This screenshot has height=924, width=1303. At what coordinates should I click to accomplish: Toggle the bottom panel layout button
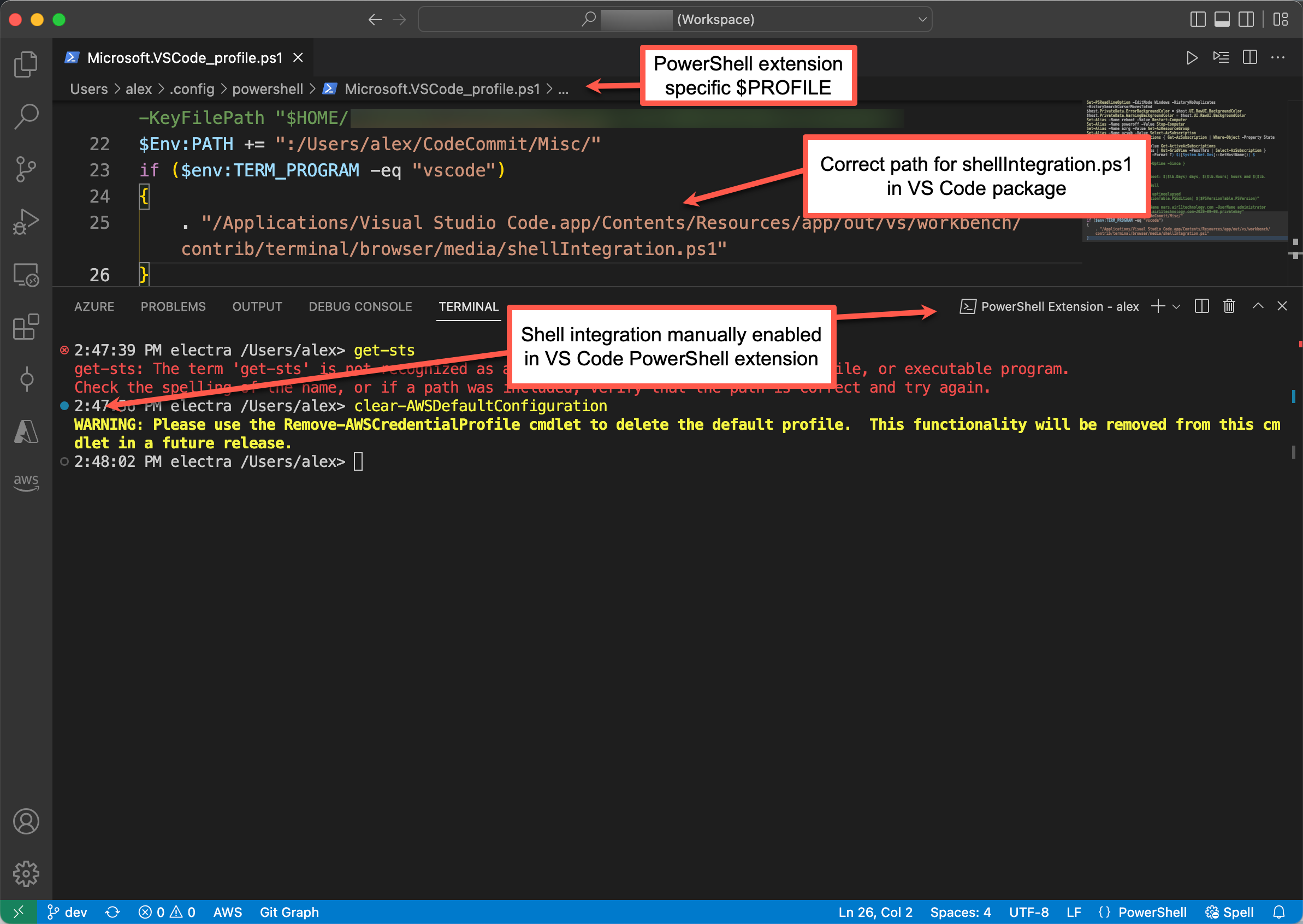coord(1222,19)
